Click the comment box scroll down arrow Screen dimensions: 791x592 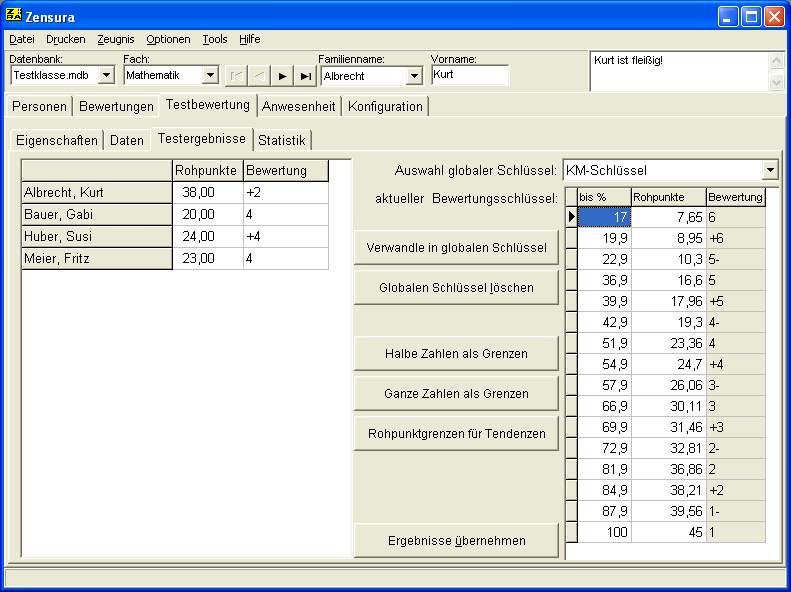tap(776, 81)
